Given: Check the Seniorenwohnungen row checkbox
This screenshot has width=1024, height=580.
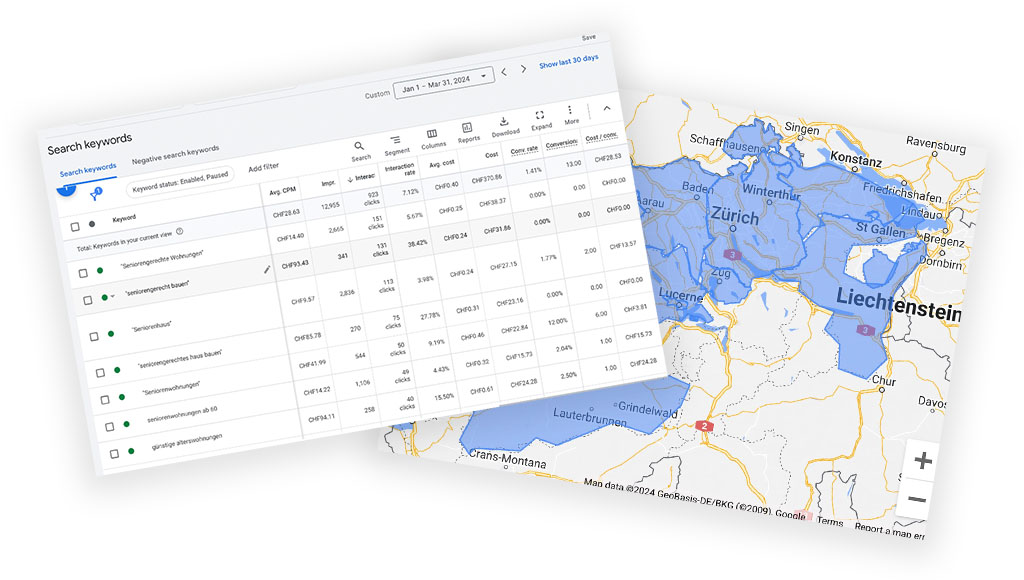Looking at the screenshot, I should point(105,400).
